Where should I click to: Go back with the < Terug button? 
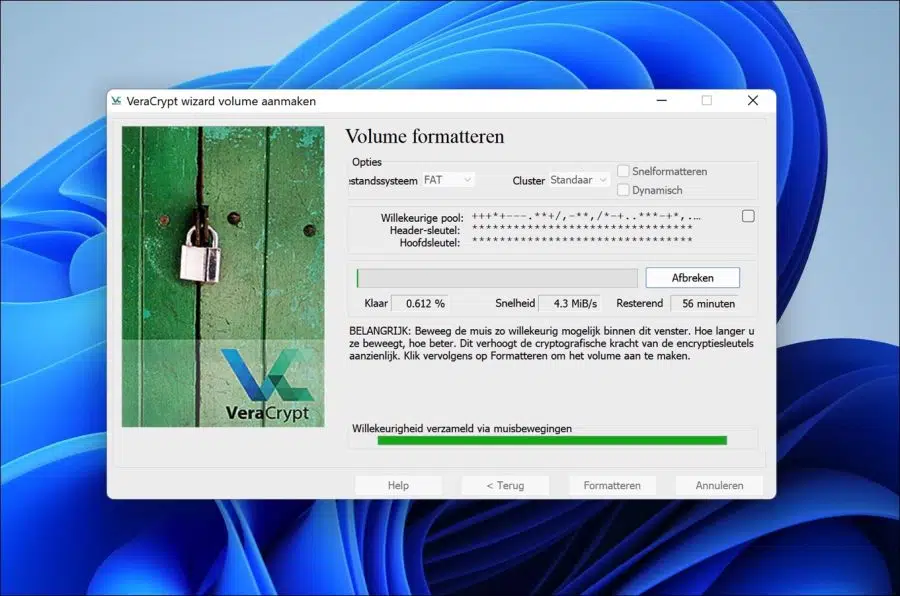505,485
